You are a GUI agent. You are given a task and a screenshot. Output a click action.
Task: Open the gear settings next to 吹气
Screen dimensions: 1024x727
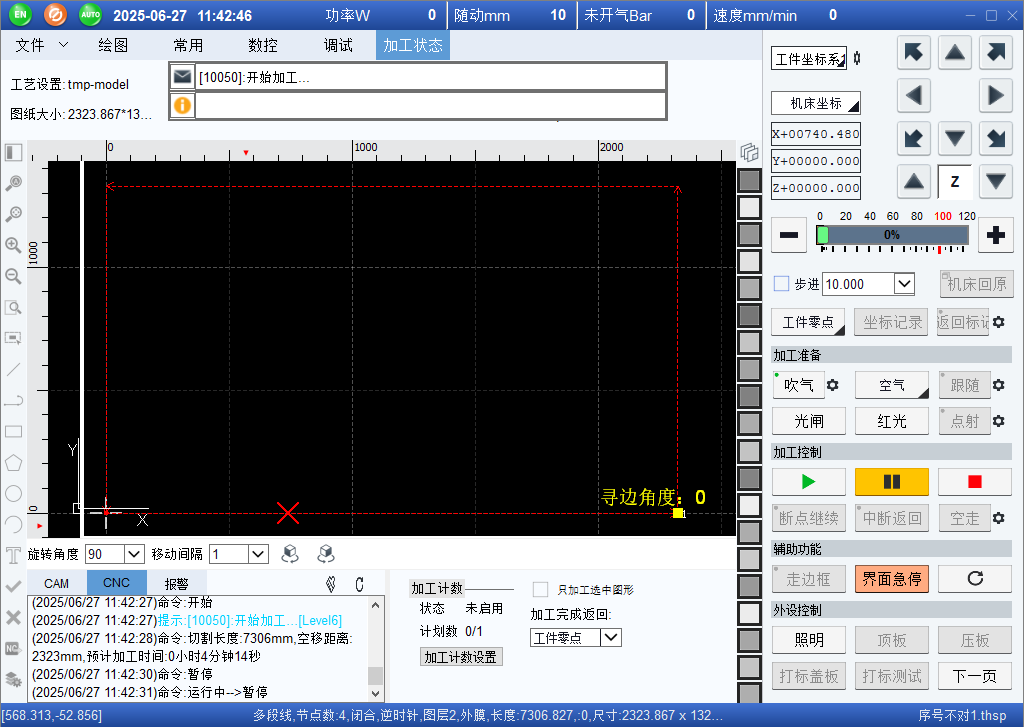(x=832, y=385)
